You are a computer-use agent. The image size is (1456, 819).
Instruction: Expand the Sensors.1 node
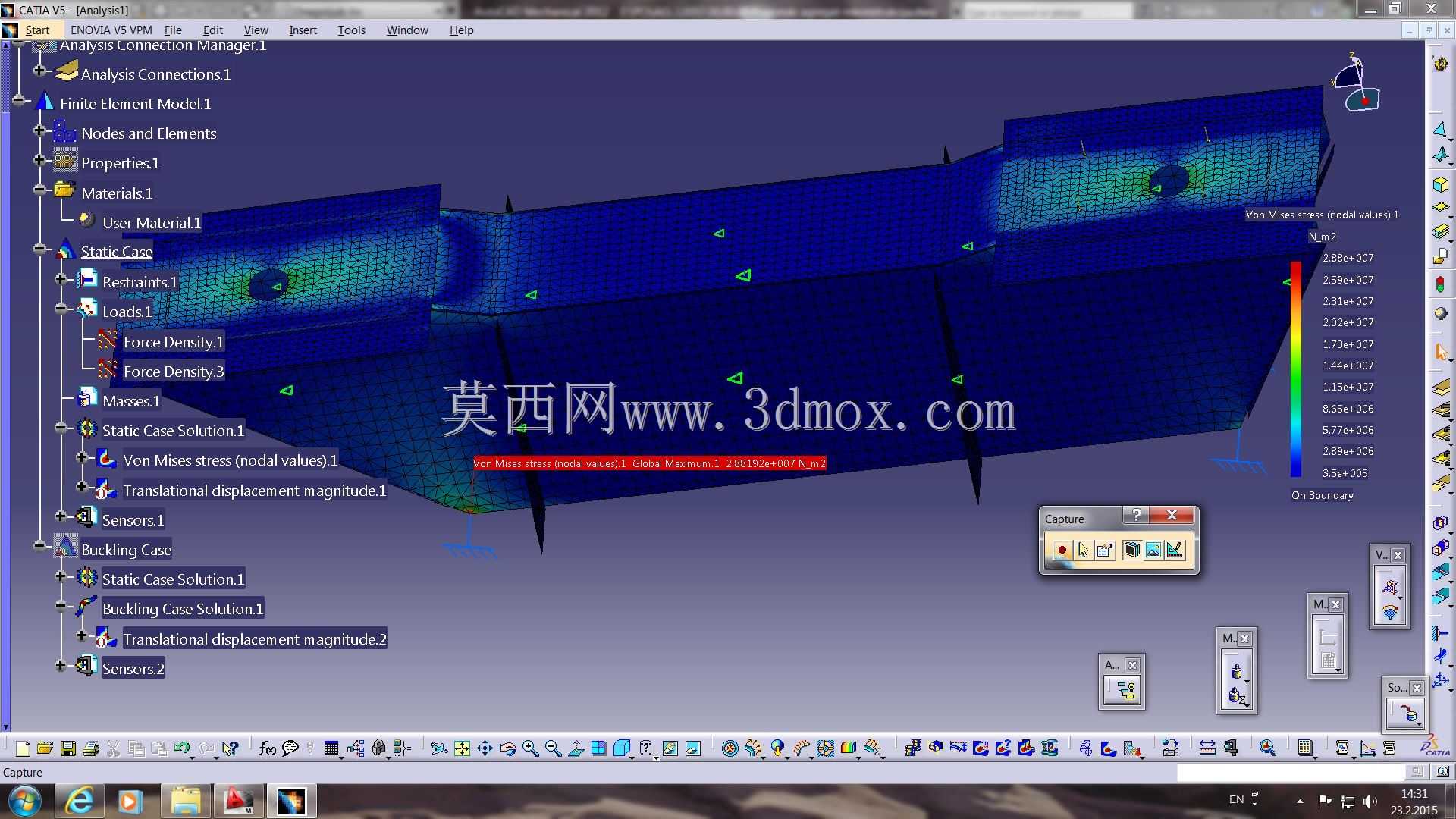click(61, 516)
